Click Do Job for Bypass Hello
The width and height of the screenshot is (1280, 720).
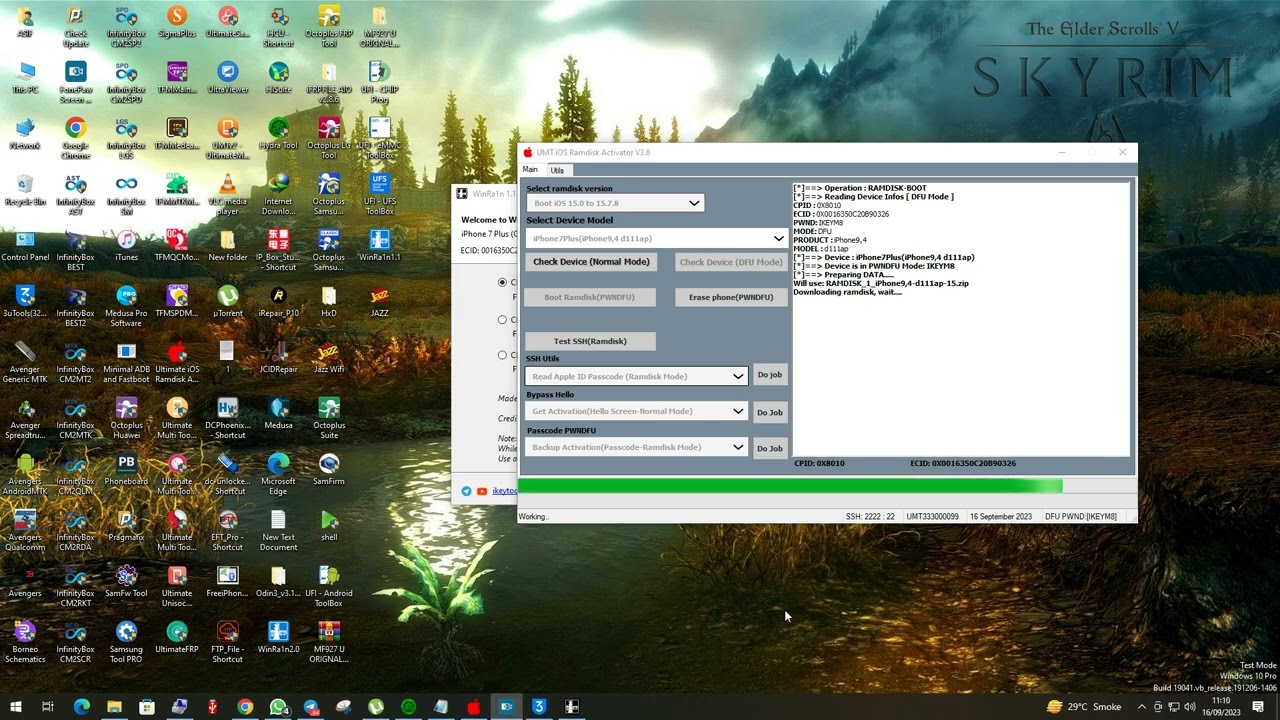tap(770, 412)
